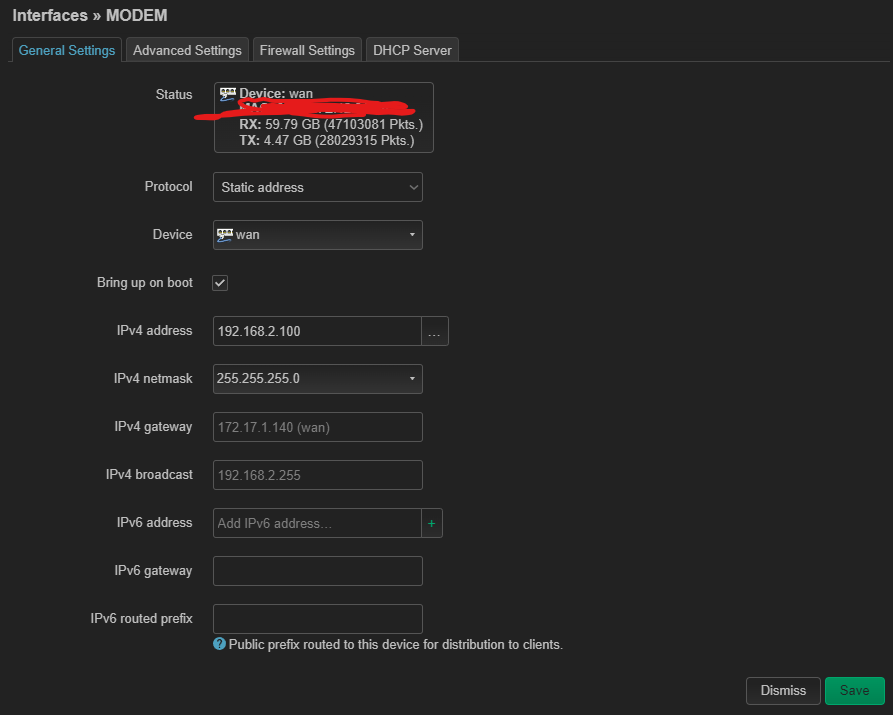The width and height of the screenshot is (893, 715).
Task: Click the Interfaces » MODEM heading
Action: pos(90,15)
